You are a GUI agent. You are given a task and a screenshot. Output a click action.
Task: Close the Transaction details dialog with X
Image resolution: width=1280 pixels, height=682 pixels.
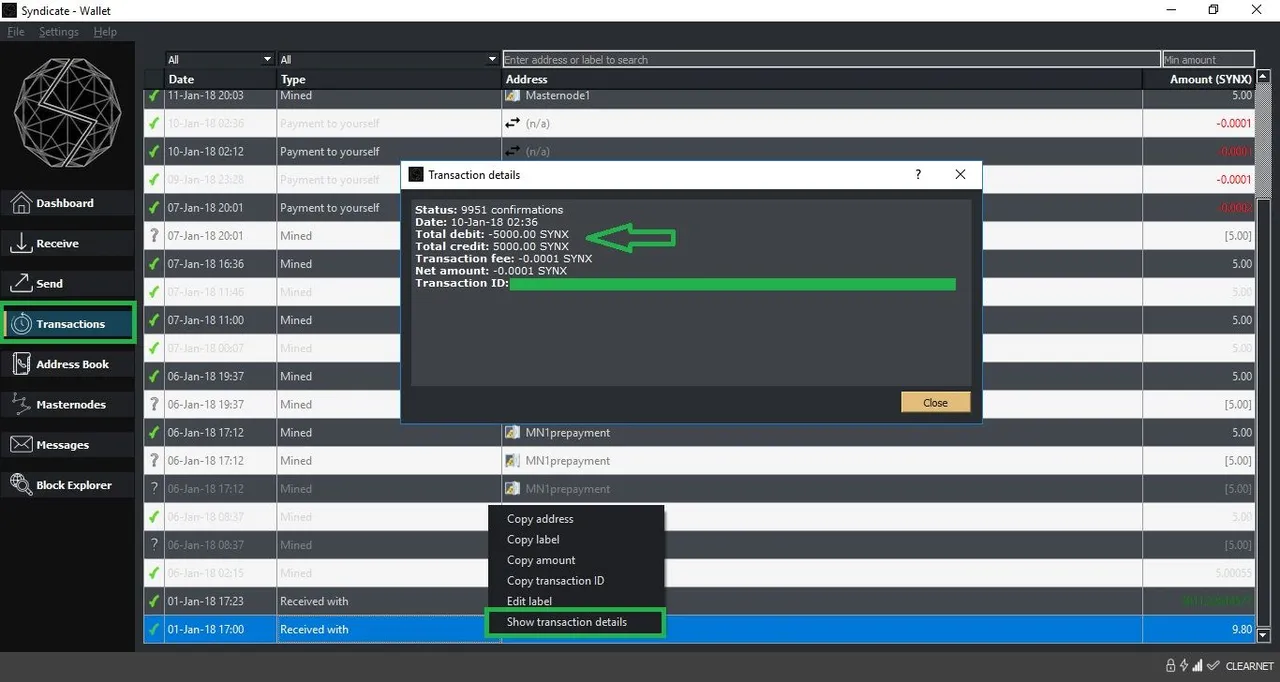960,174
